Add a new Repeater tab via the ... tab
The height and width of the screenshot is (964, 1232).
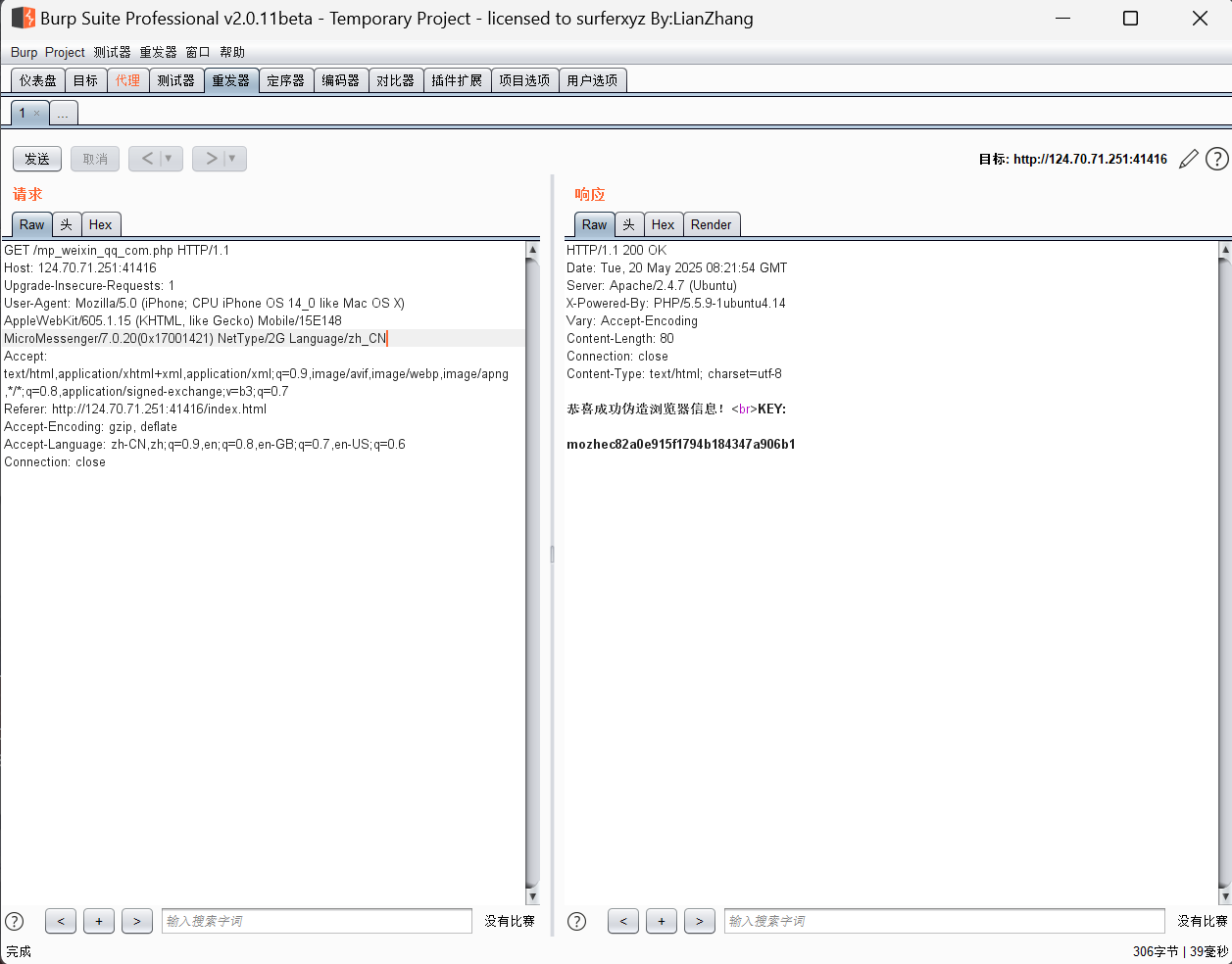tap(63, 114)
